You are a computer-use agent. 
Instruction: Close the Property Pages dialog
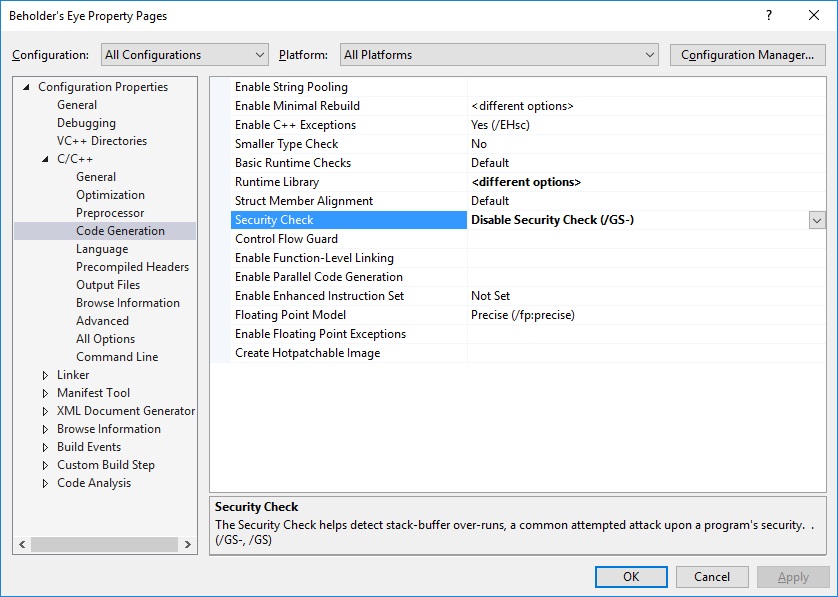[x=814, y=15]
